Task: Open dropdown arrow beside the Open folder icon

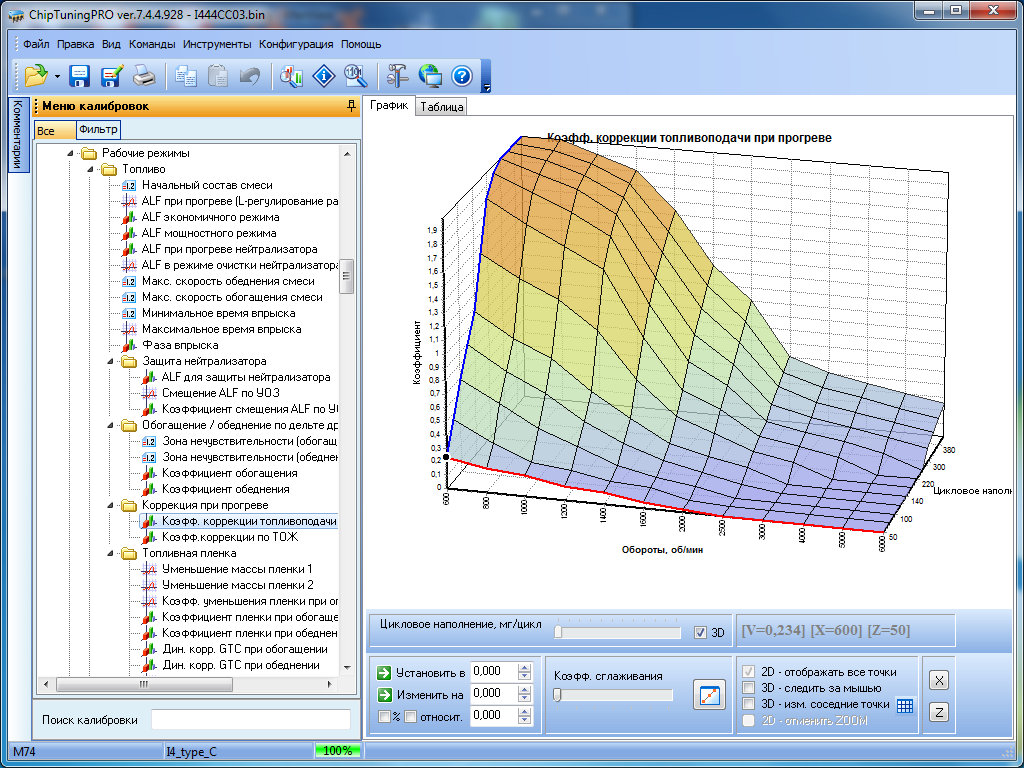Action: click(x=58, y=76)
